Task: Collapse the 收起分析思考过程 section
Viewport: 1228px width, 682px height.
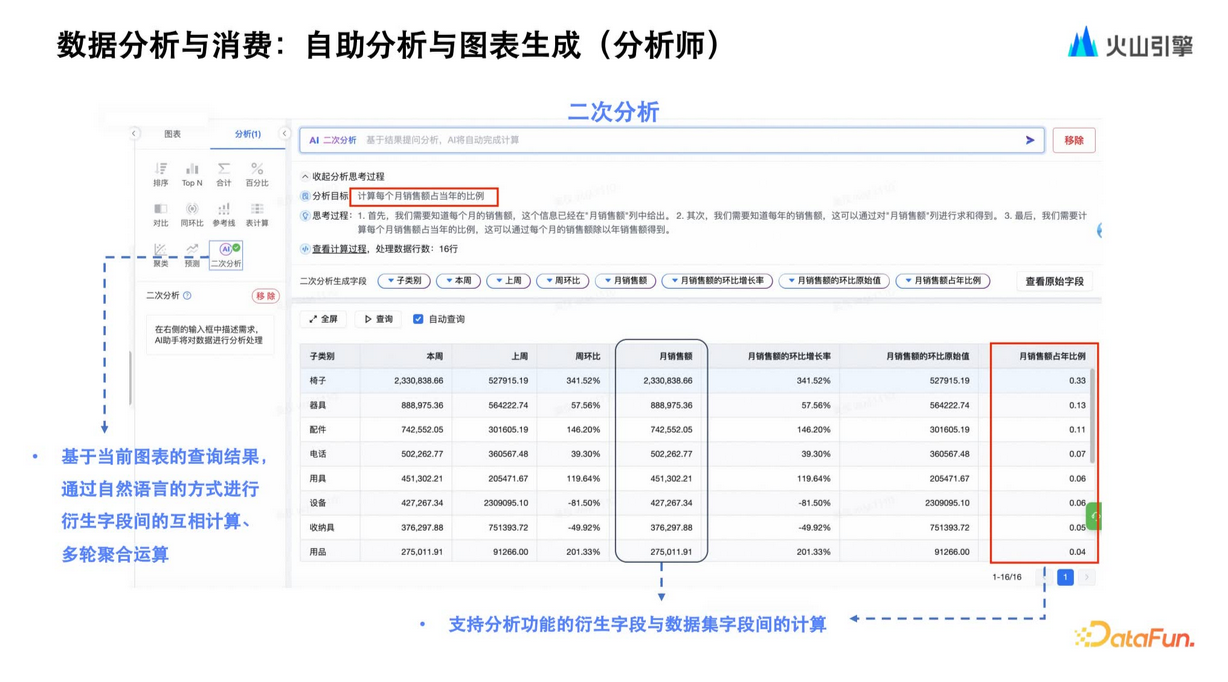Action: (343, 177)
